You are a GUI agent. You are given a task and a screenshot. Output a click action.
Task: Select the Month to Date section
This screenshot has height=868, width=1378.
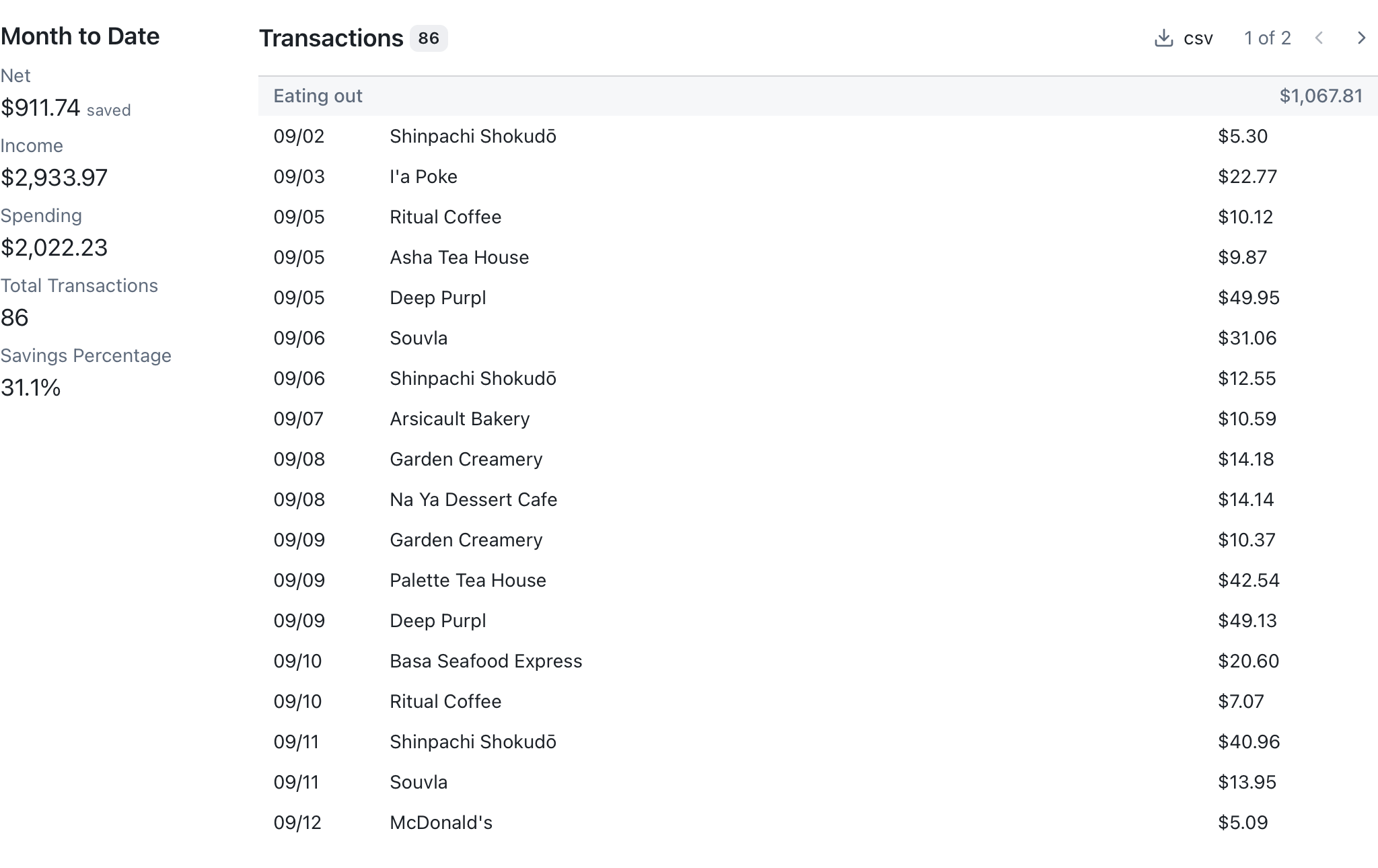(80, 36)
